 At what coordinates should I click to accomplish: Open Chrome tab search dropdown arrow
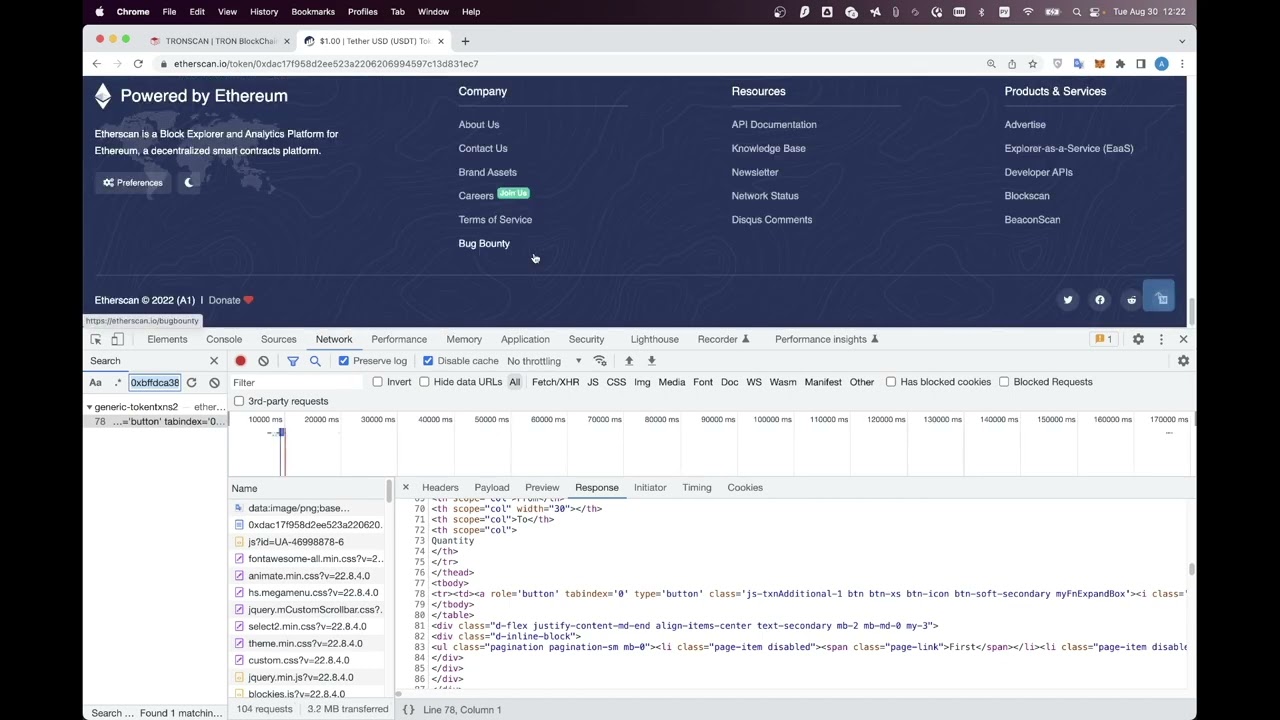[x=1182, y=41]
